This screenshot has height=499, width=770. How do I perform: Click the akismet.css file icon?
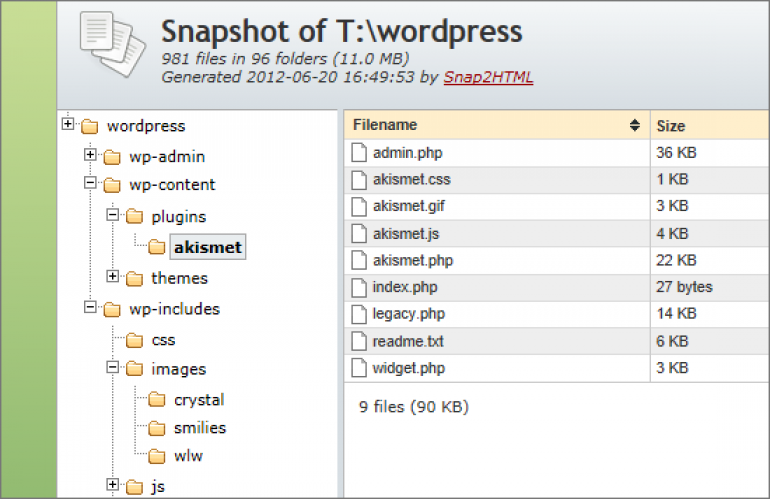359,180
